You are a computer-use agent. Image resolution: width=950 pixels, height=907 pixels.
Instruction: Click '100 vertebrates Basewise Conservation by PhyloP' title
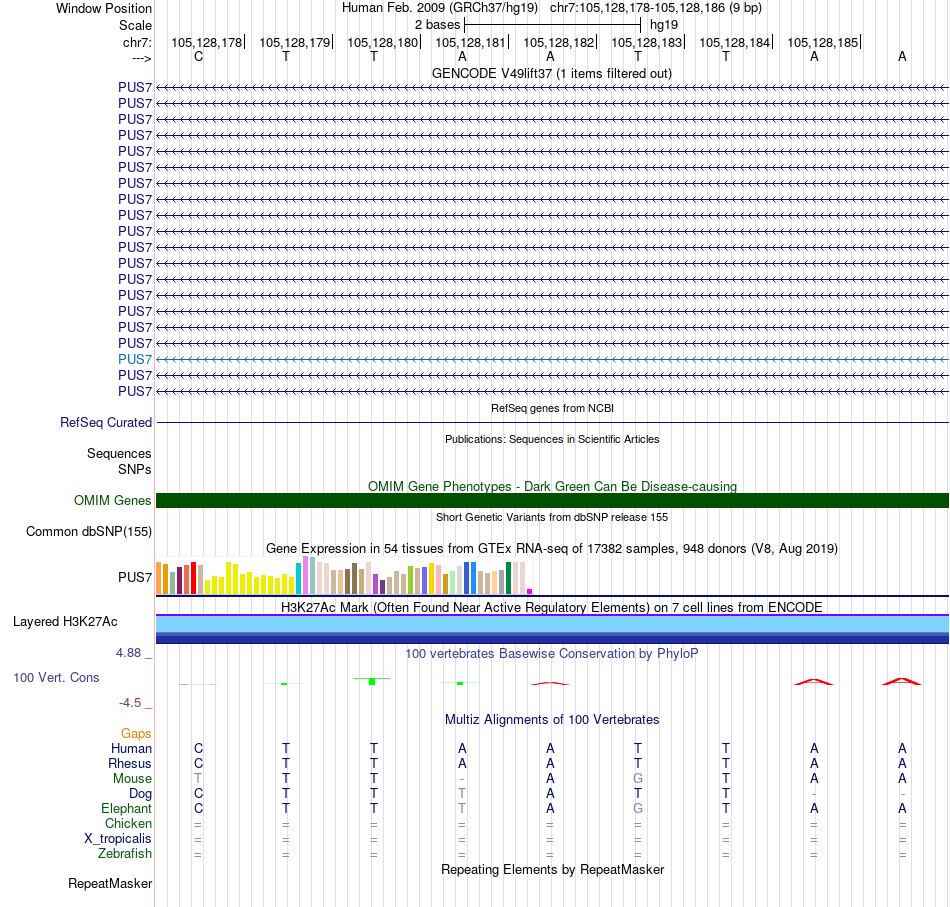point(552,654)
